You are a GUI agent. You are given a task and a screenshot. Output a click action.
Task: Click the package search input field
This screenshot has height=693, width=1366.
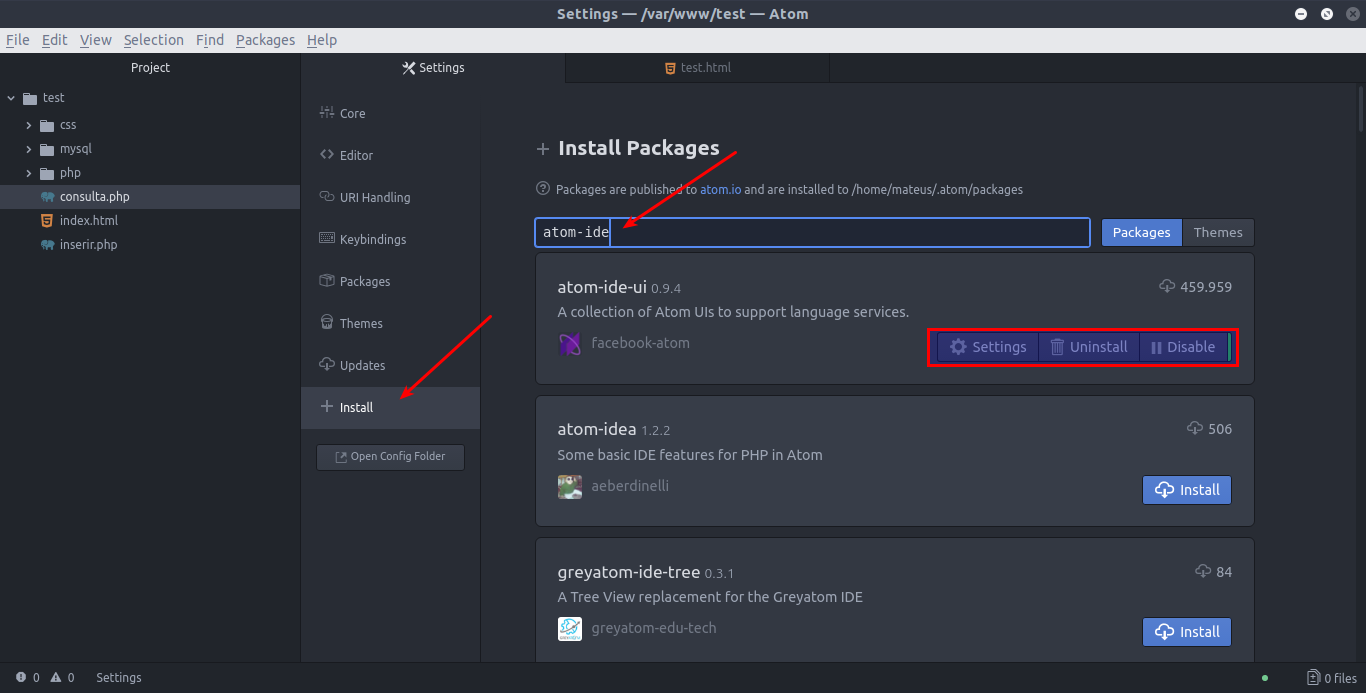click(812, 232)
